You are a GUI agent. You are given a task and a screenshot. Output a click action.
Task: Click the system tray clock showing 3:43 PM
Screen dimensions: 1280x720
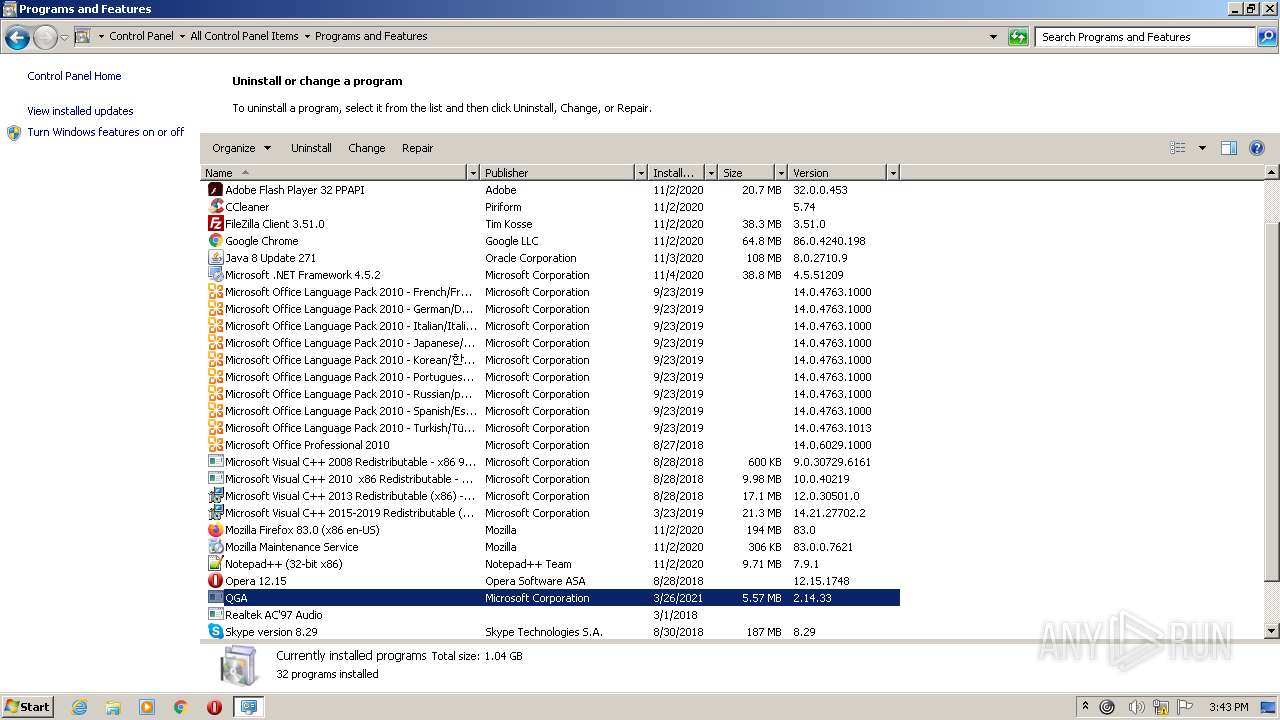pos(1228,707)
